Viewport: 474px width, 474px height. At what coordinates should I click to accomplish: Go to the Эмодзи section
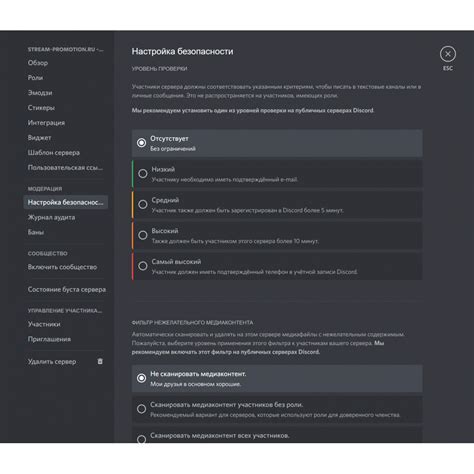click(x=40, y=93)
